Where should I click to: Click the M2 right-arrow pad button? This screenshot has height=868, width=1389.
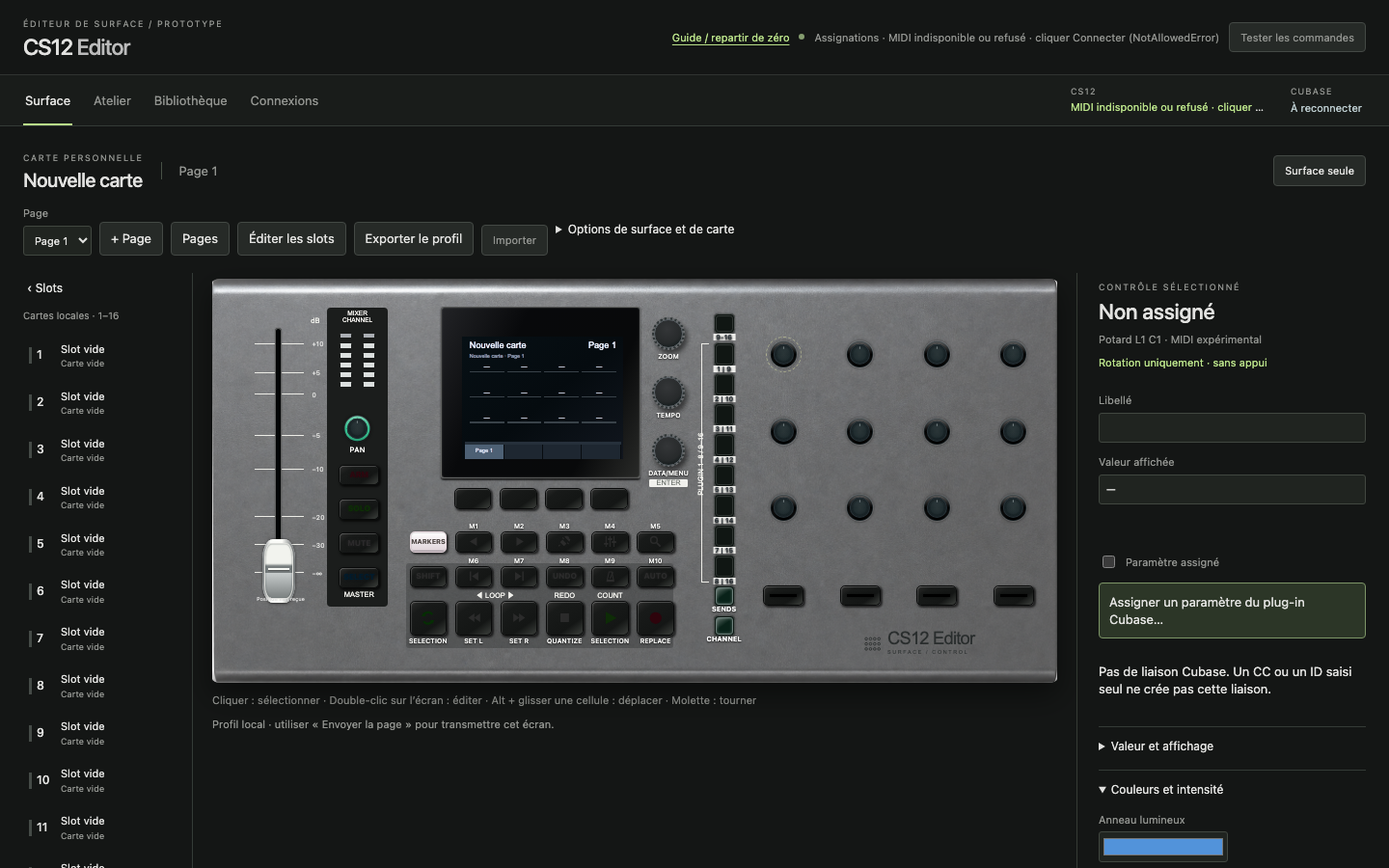519,542
